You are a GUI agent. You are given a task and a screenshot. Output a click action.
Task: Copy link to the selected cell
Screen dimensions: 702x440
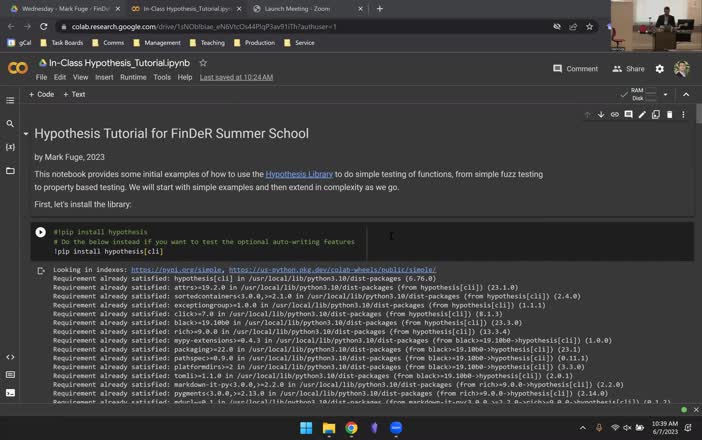[x=615, y=115]
